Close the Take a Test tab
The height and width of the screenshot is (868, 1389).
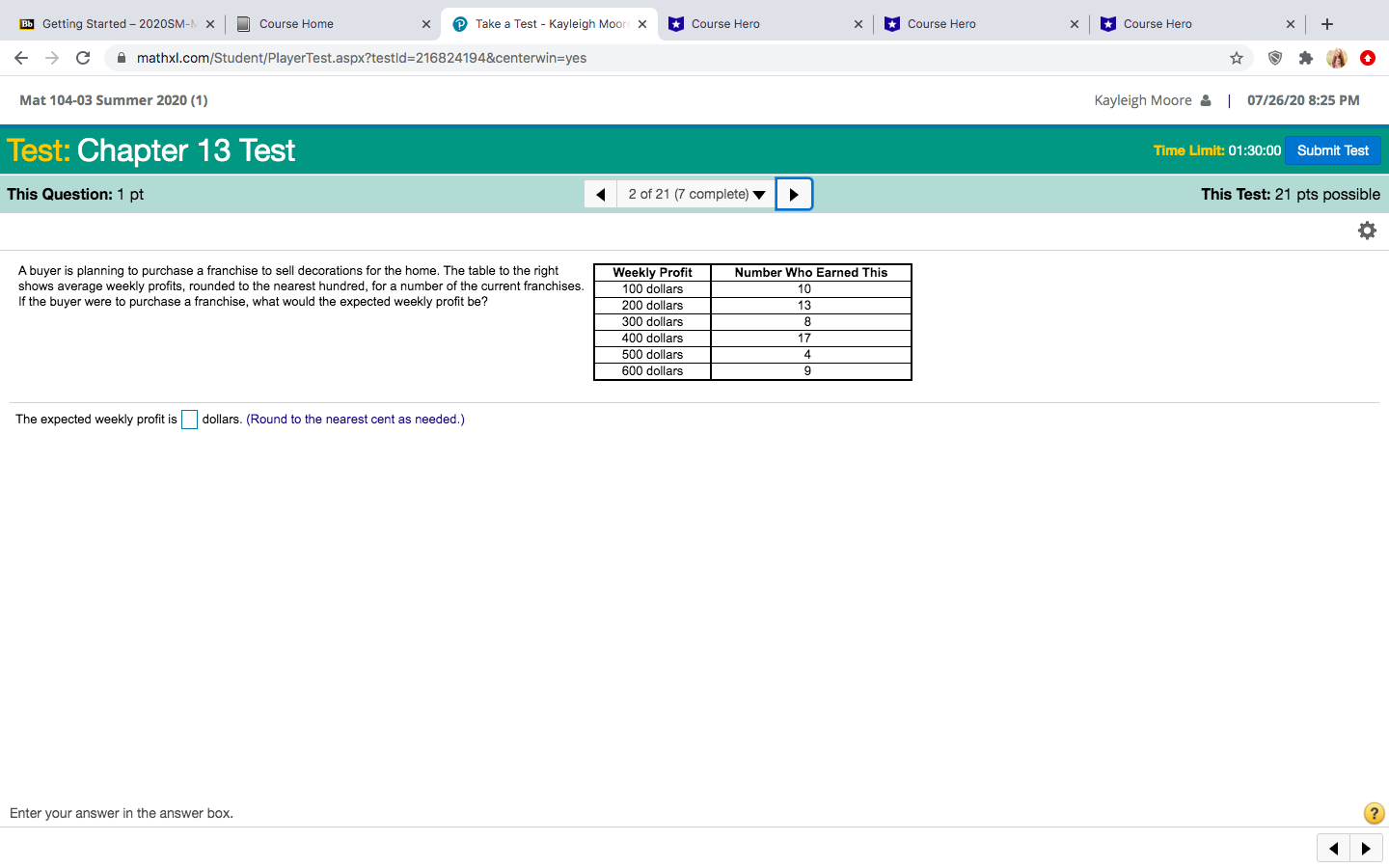tap(642, 24)
